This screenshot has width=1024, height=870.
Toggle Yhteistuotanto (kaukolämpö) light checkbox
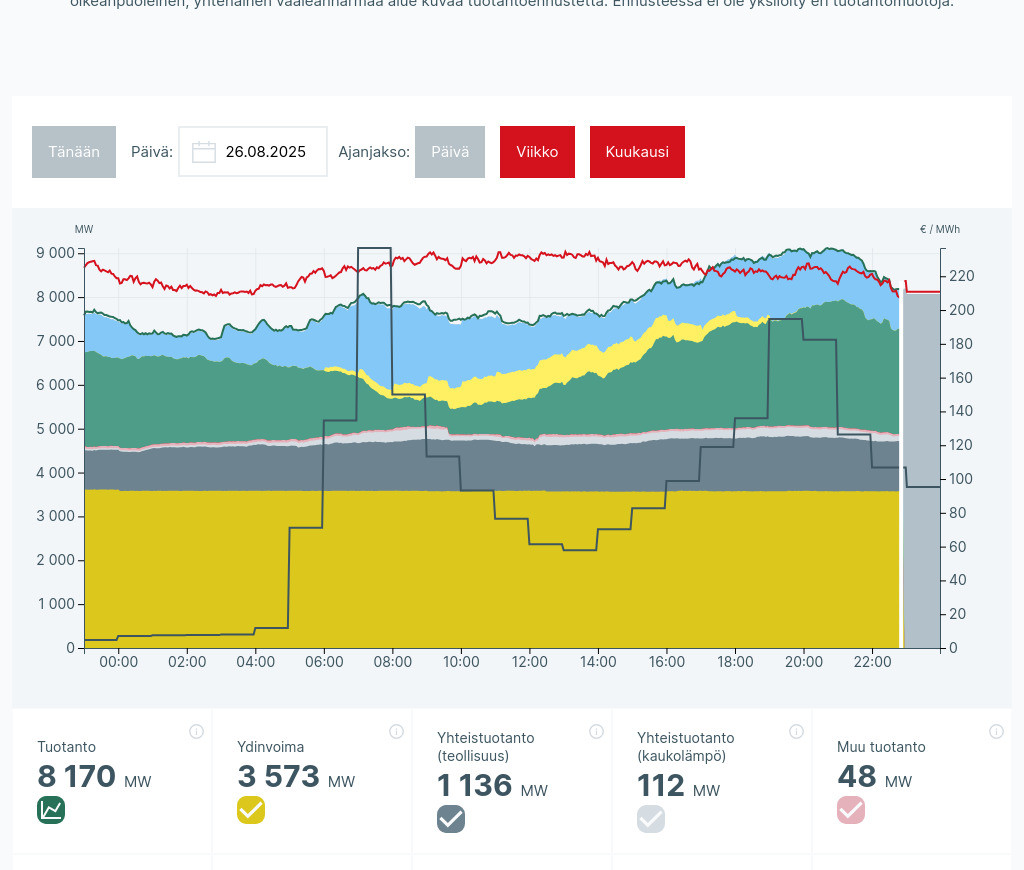point(651,819)
